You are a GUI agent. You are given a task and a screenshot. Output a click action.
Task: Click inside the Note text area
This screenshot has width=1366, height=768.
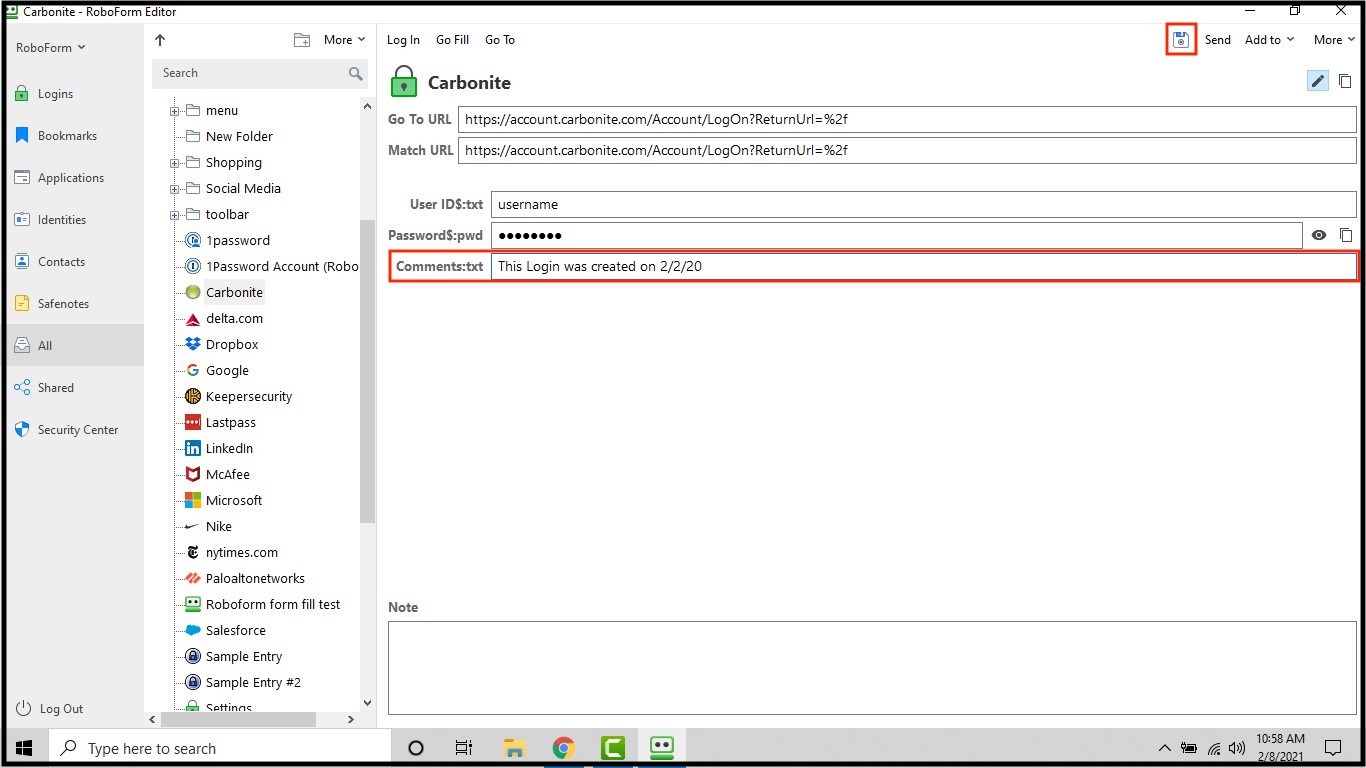coord(872,668)
